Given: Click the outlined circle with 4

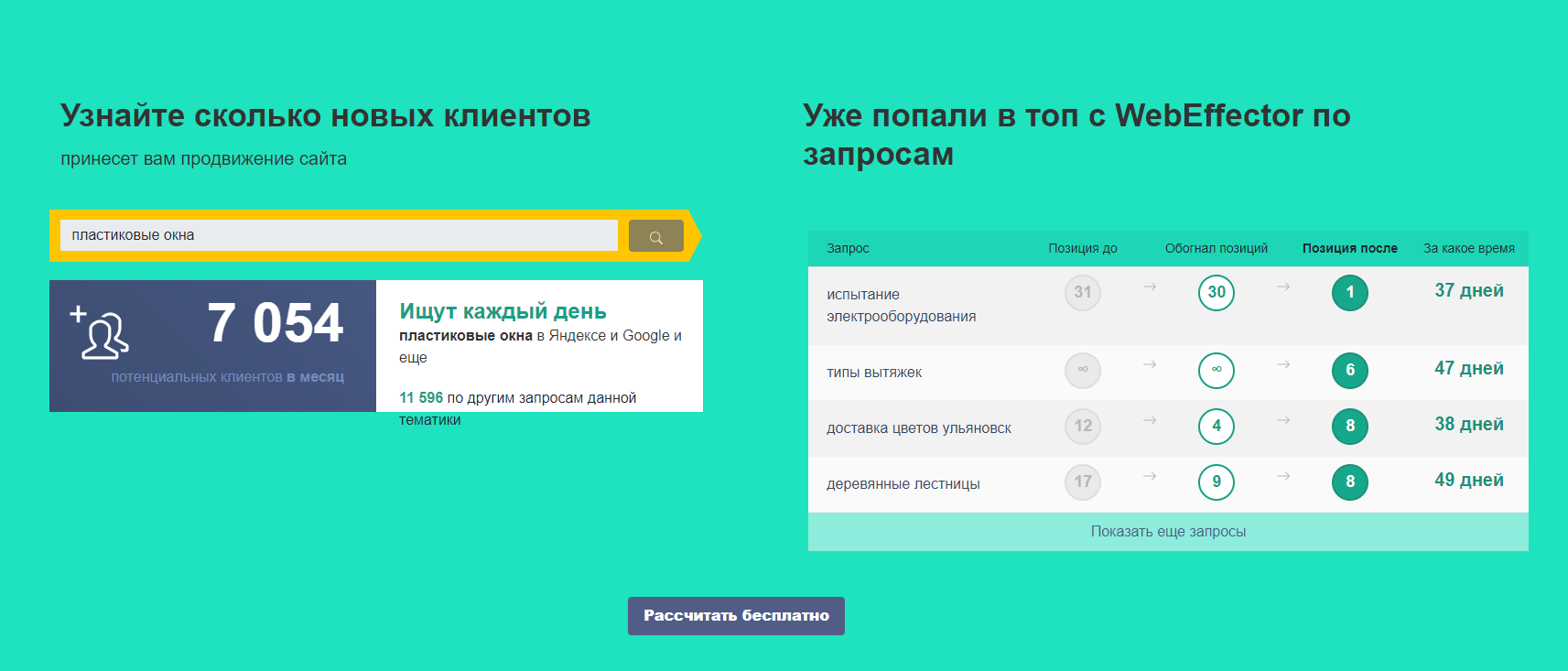Looking at the screenshot, I should point(1217,427).
